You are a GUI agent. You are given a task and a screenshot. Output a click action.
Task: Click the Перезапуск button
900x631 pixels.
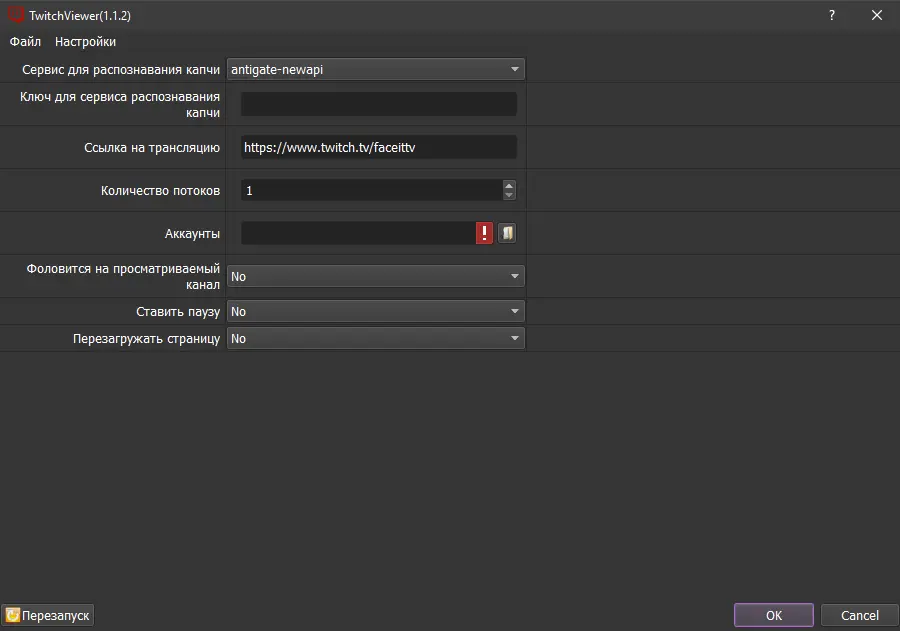tap(48, 615)
